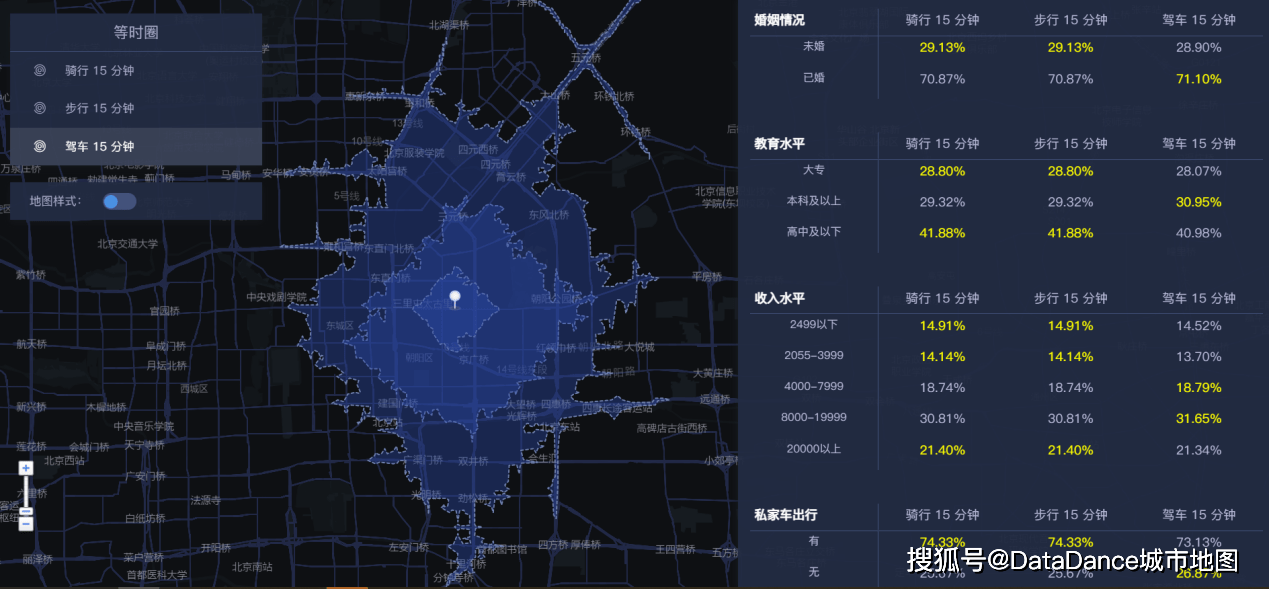
Task: Select the 驾车 15 分钟 isochrone option
Action: (136, 146)
